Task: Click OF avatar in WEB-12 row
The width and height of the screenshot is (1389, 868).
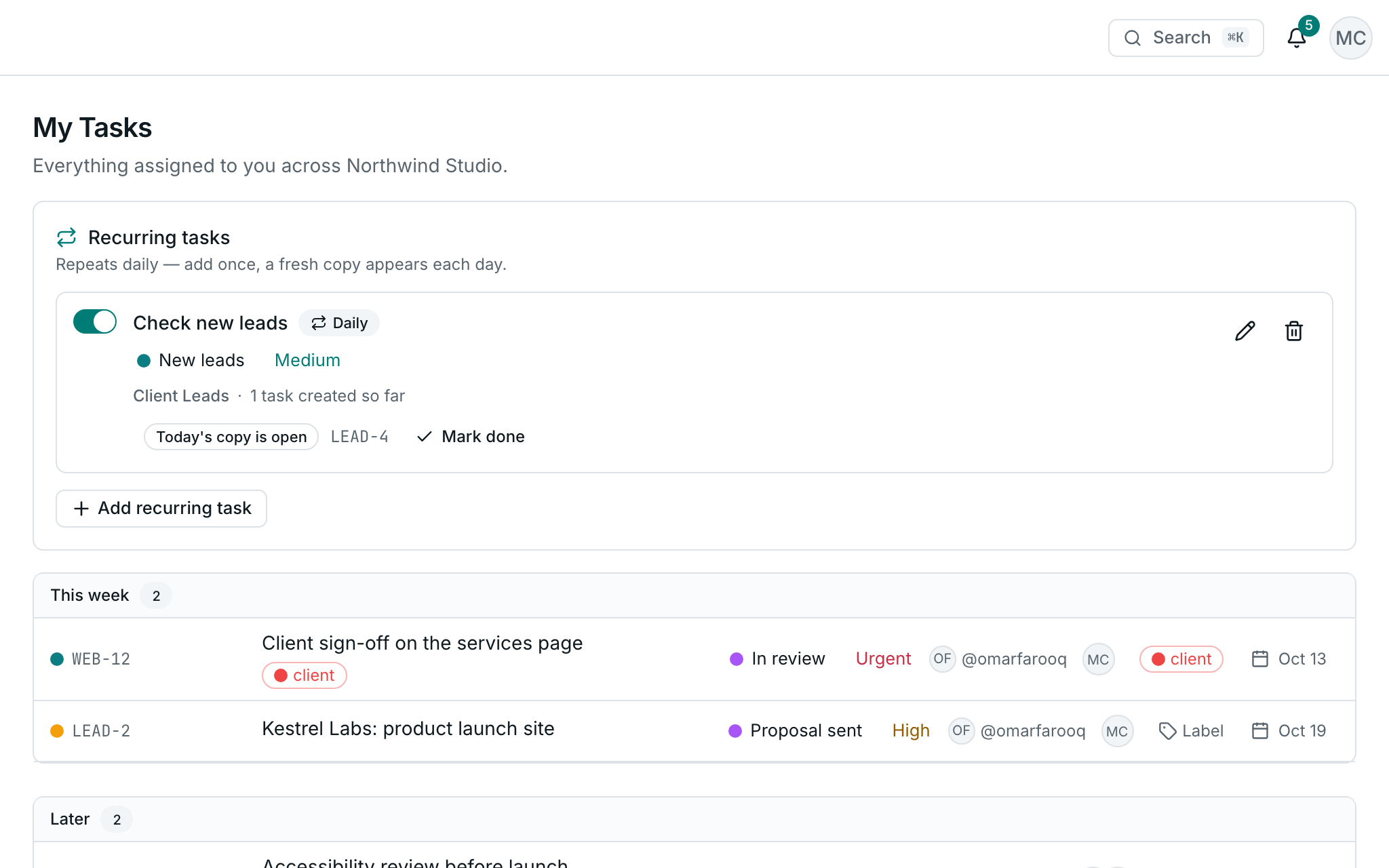Action: (x=942, y=658)
